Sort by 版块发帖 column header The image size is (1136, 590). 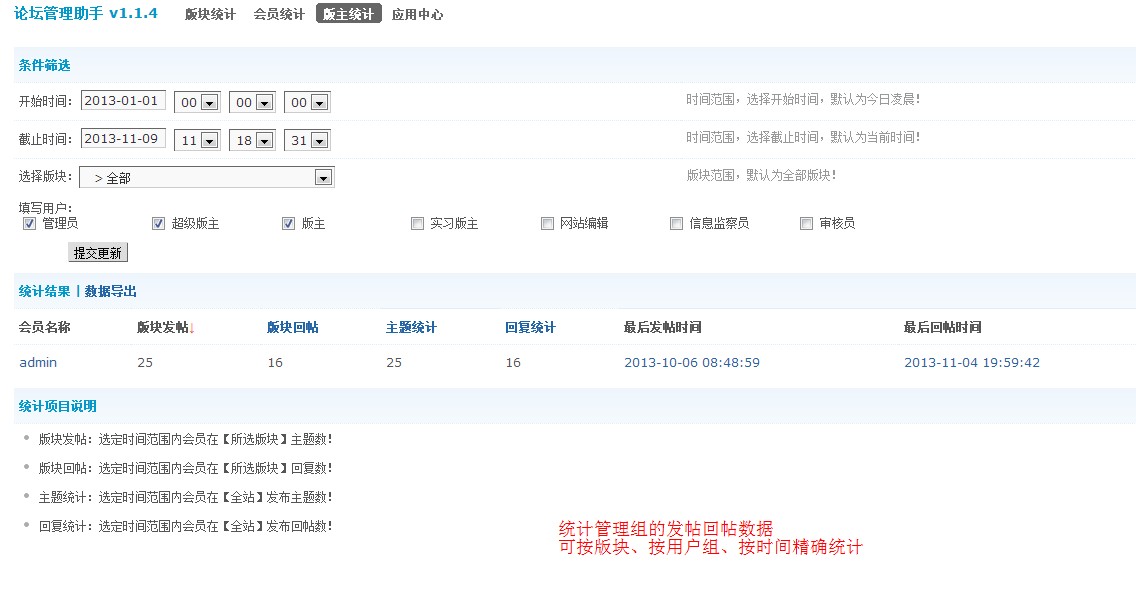pyautogui.click(x=163, y=328)
